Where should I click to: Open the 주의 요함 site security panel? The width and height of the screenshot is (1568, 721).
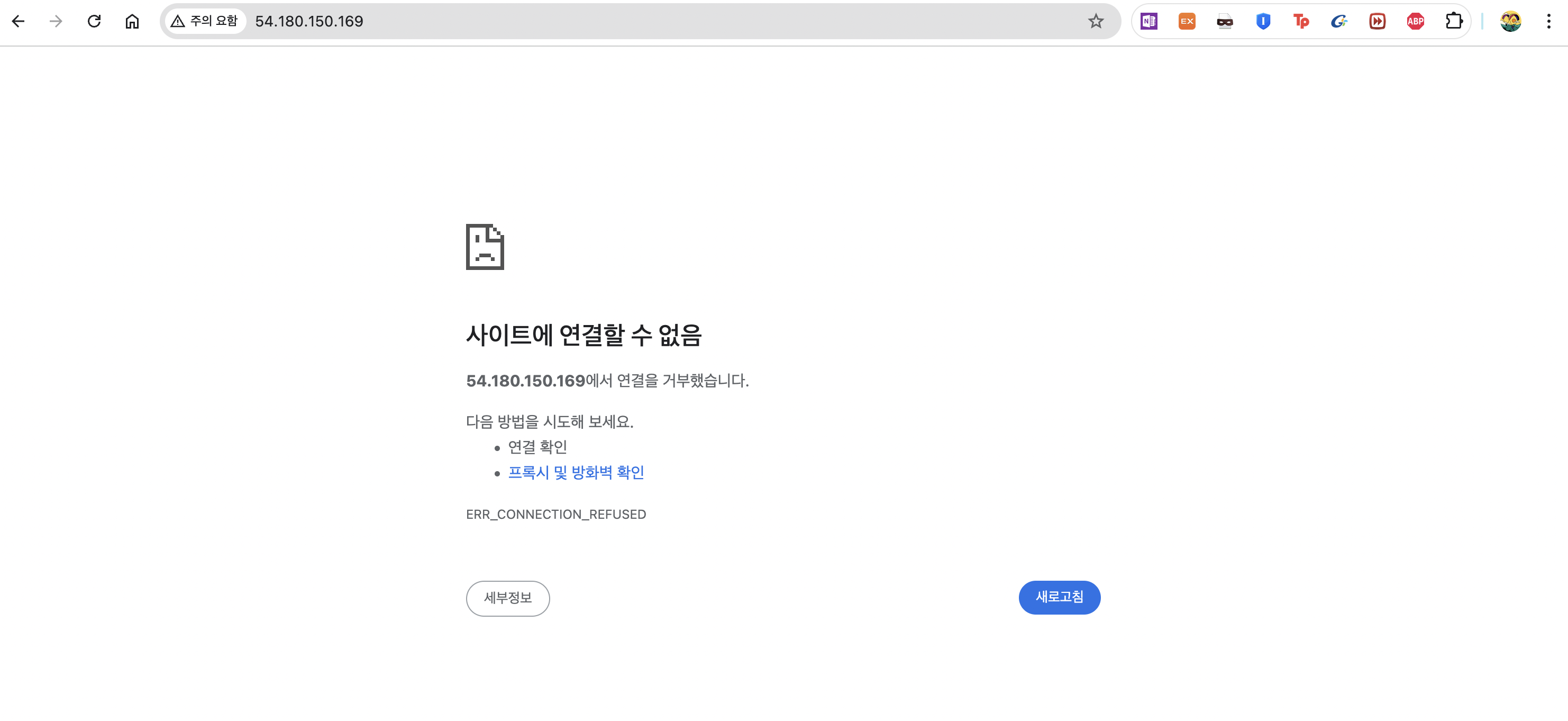[x=205, y=20]
